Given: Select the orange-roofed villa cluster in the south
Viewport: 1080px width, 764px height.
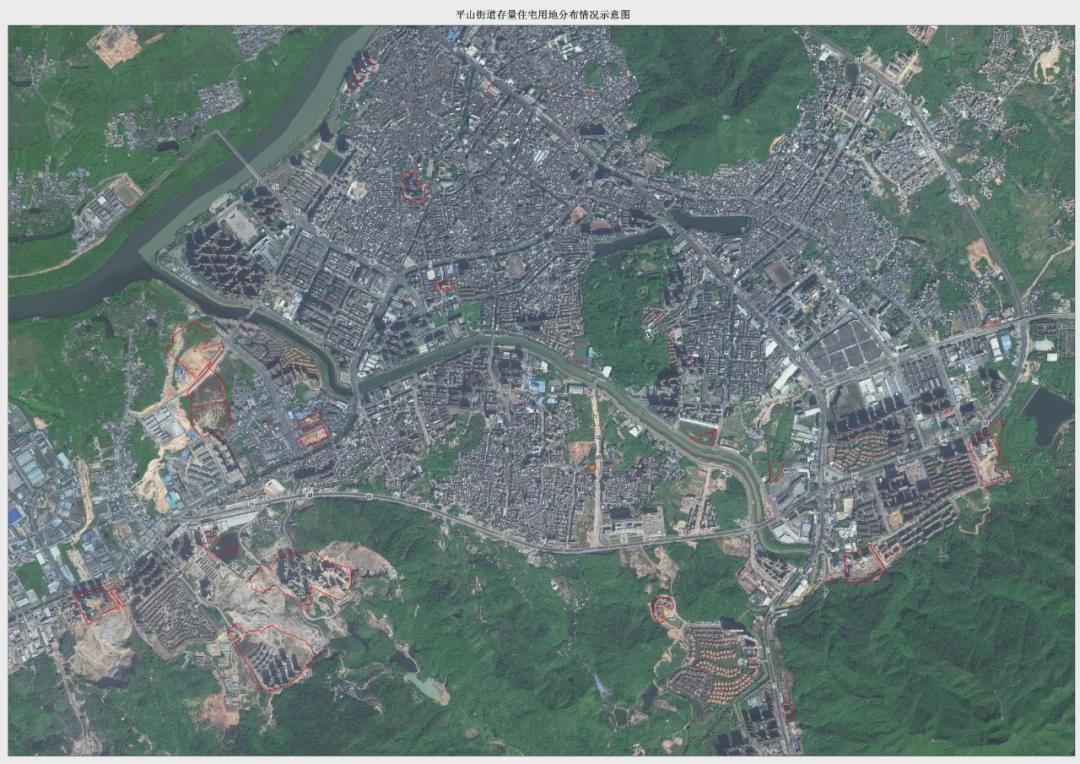Looking at the screenshot, I should tap(714, 665).
